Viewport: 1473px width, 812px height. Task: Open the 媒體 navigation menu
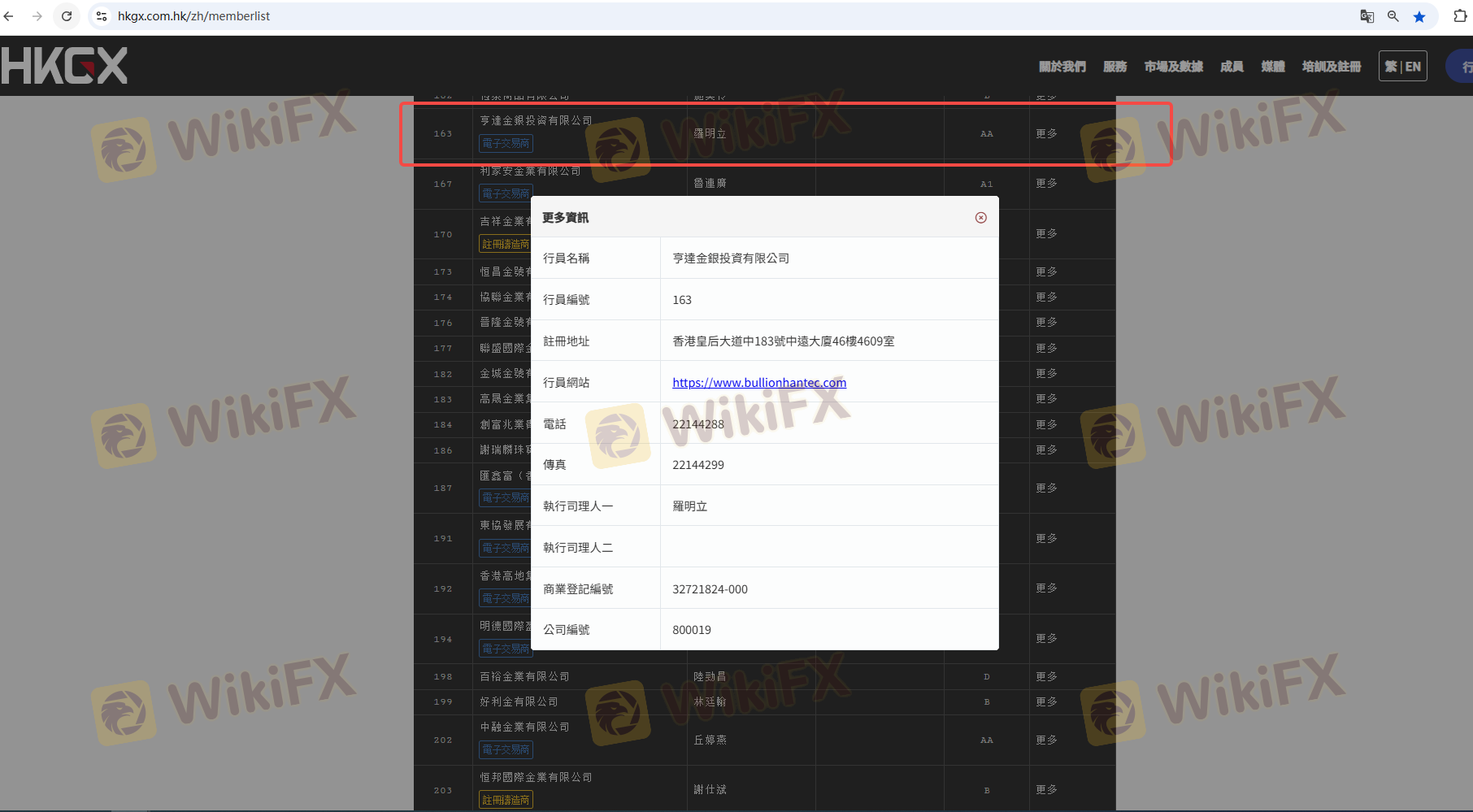click(x=1273, y=67)
